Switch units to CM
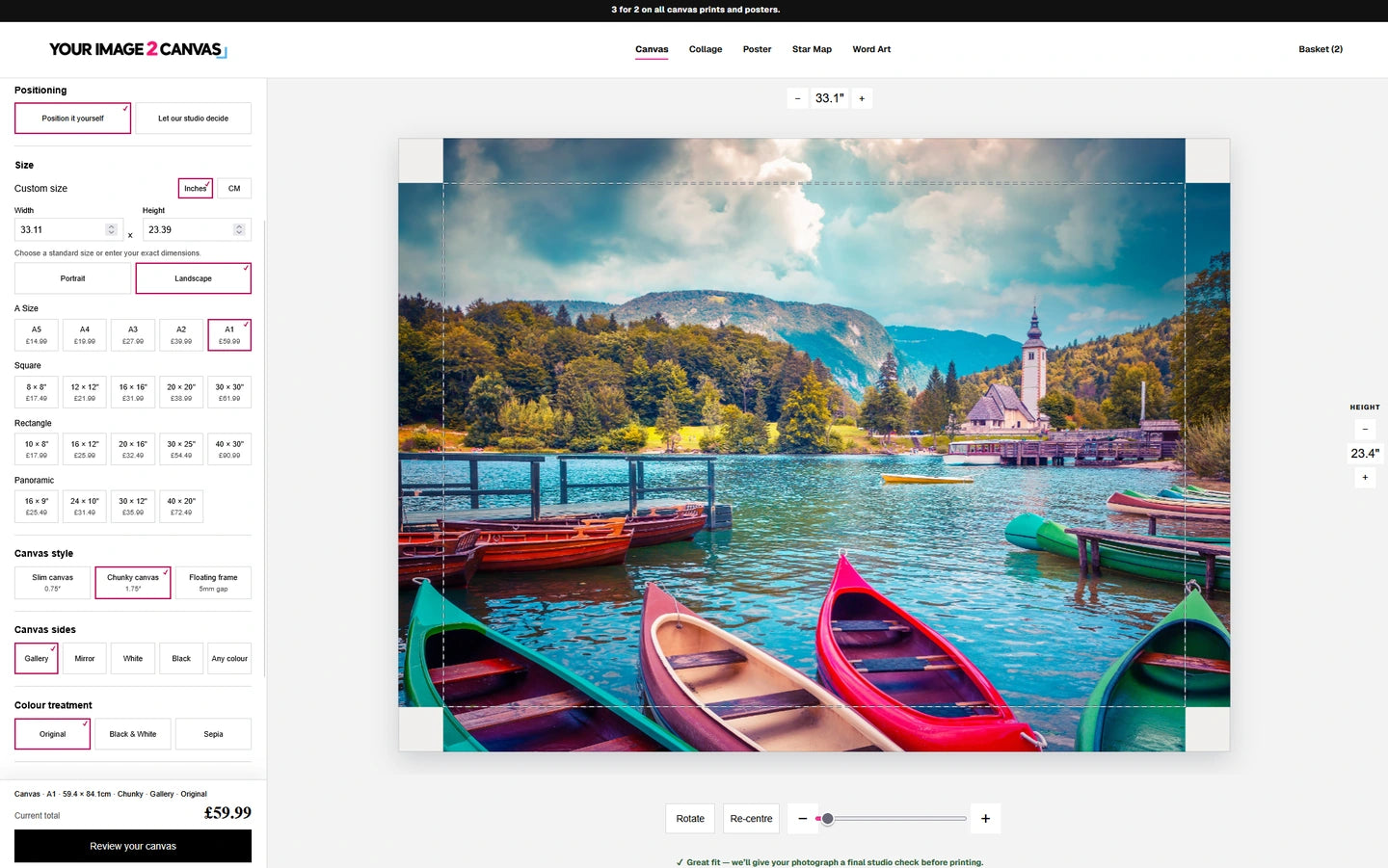Image resolution: width=1388 pixels, height=868 pixels. (x=234, y=189)
